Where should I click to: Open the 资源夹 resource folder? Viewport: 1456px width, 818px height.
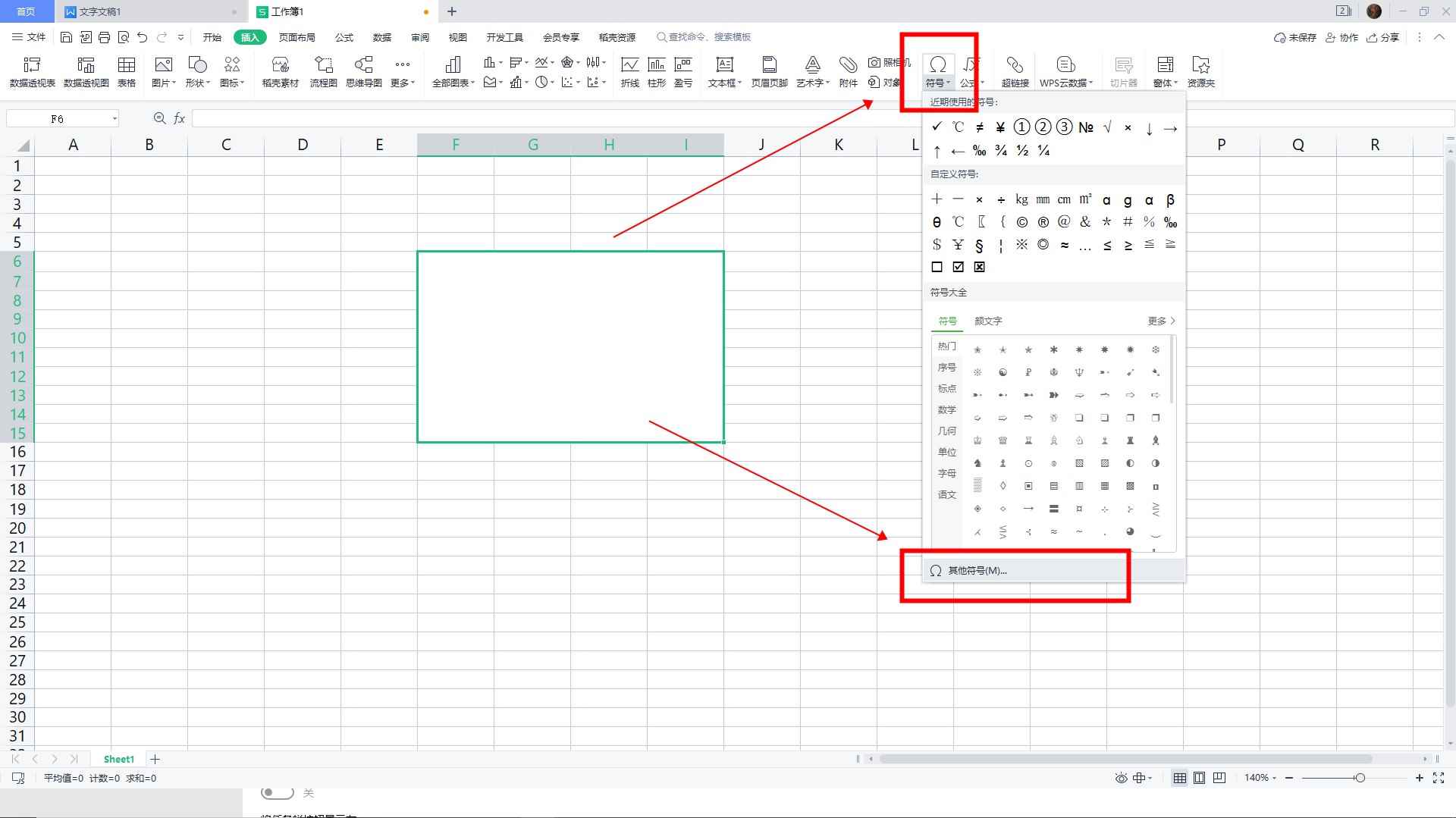click(1200, 71)
